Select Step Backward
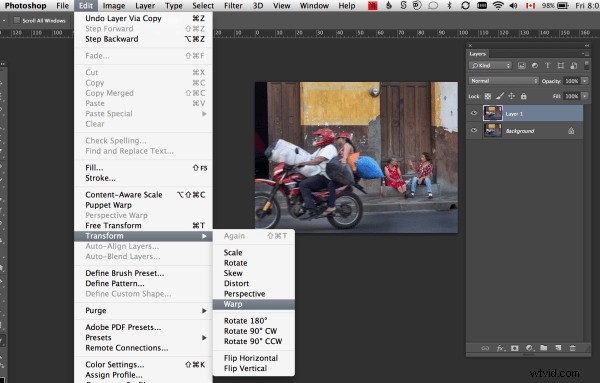The image size is (600, 383). pyautogui.click(x=143, y=39)
